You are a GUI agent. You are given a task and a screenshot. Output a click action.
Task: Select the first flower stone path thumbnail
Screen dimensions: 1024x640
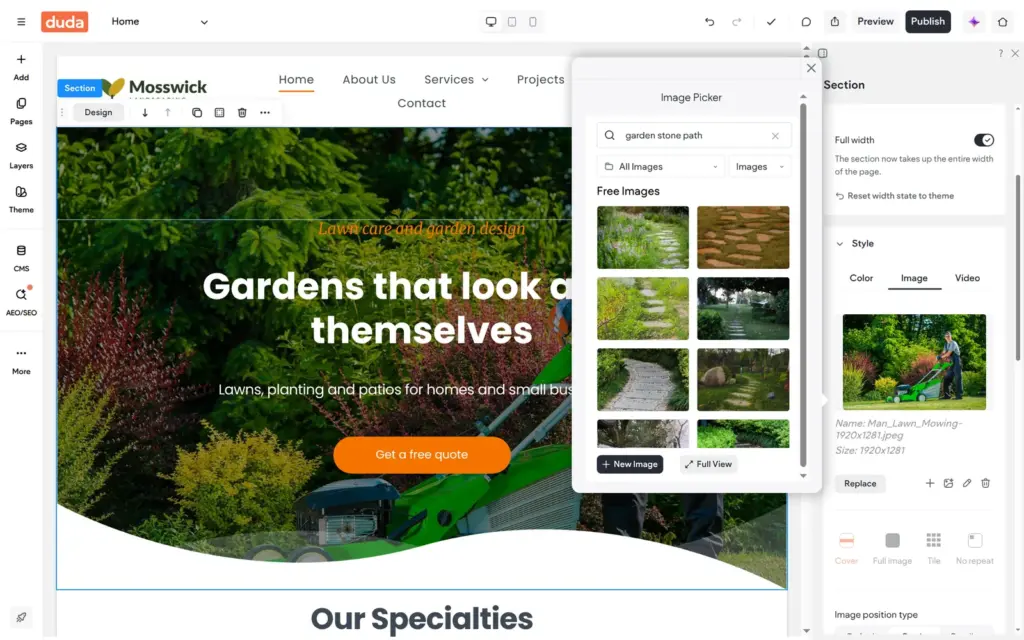coord(643,238)
